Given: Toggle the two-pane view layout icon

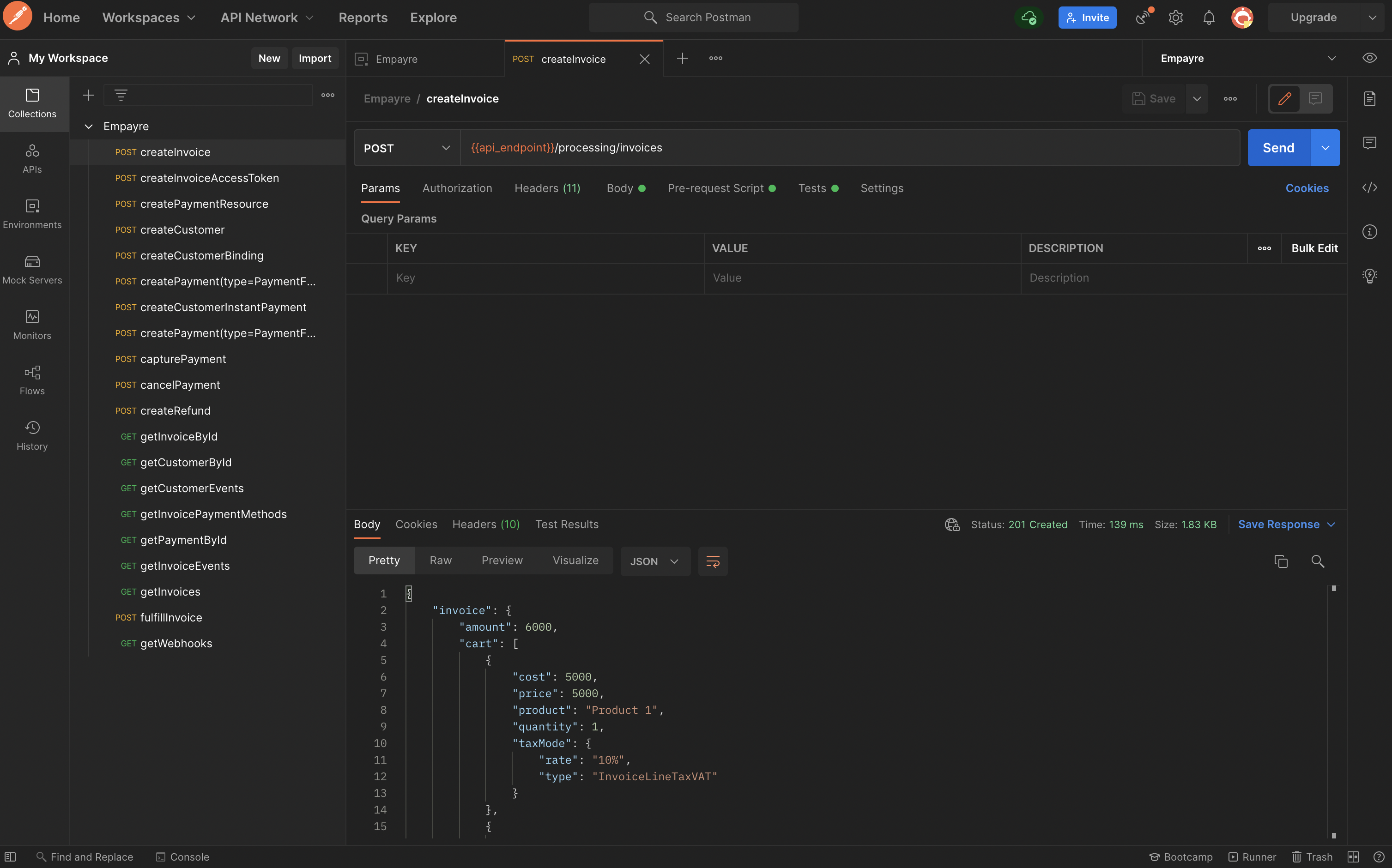Looking at the screenshot, I should coord(1353,856).
